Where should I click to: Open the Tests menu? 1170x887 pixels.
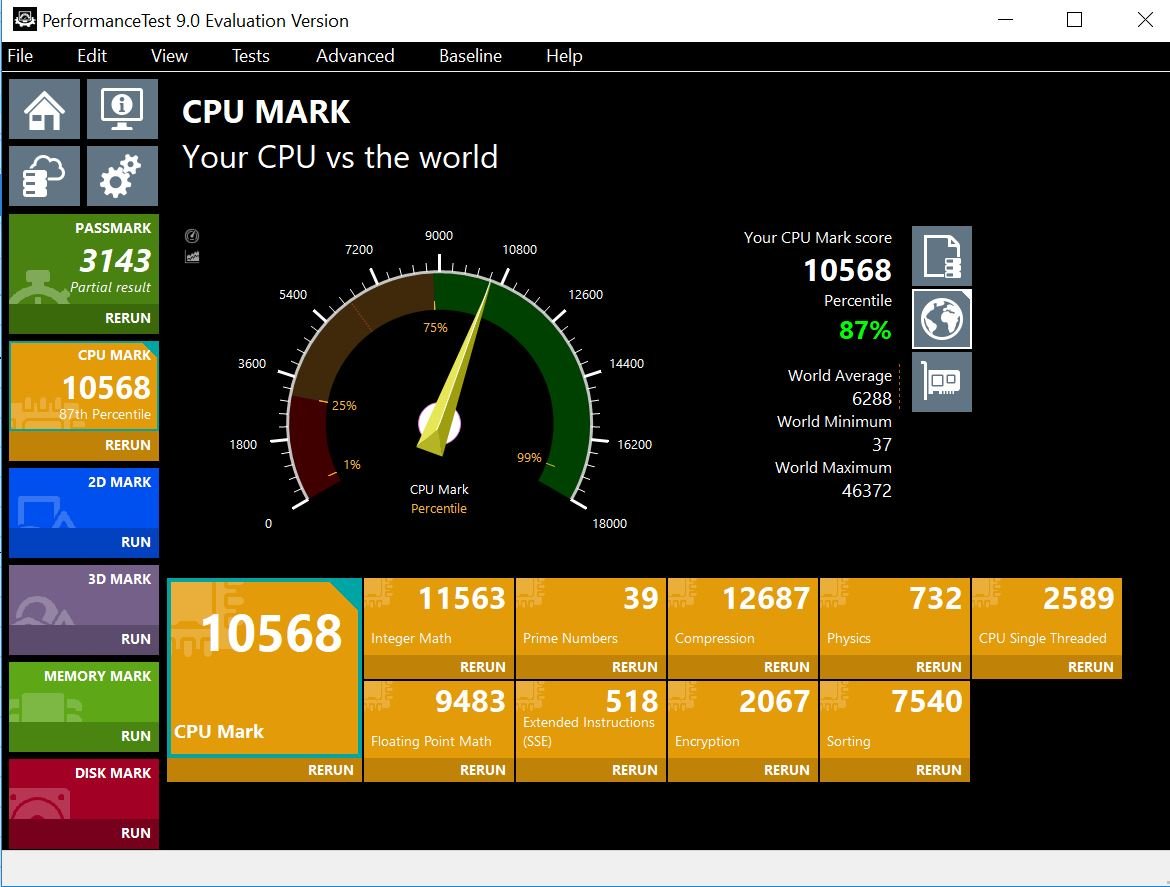(251, 56)
